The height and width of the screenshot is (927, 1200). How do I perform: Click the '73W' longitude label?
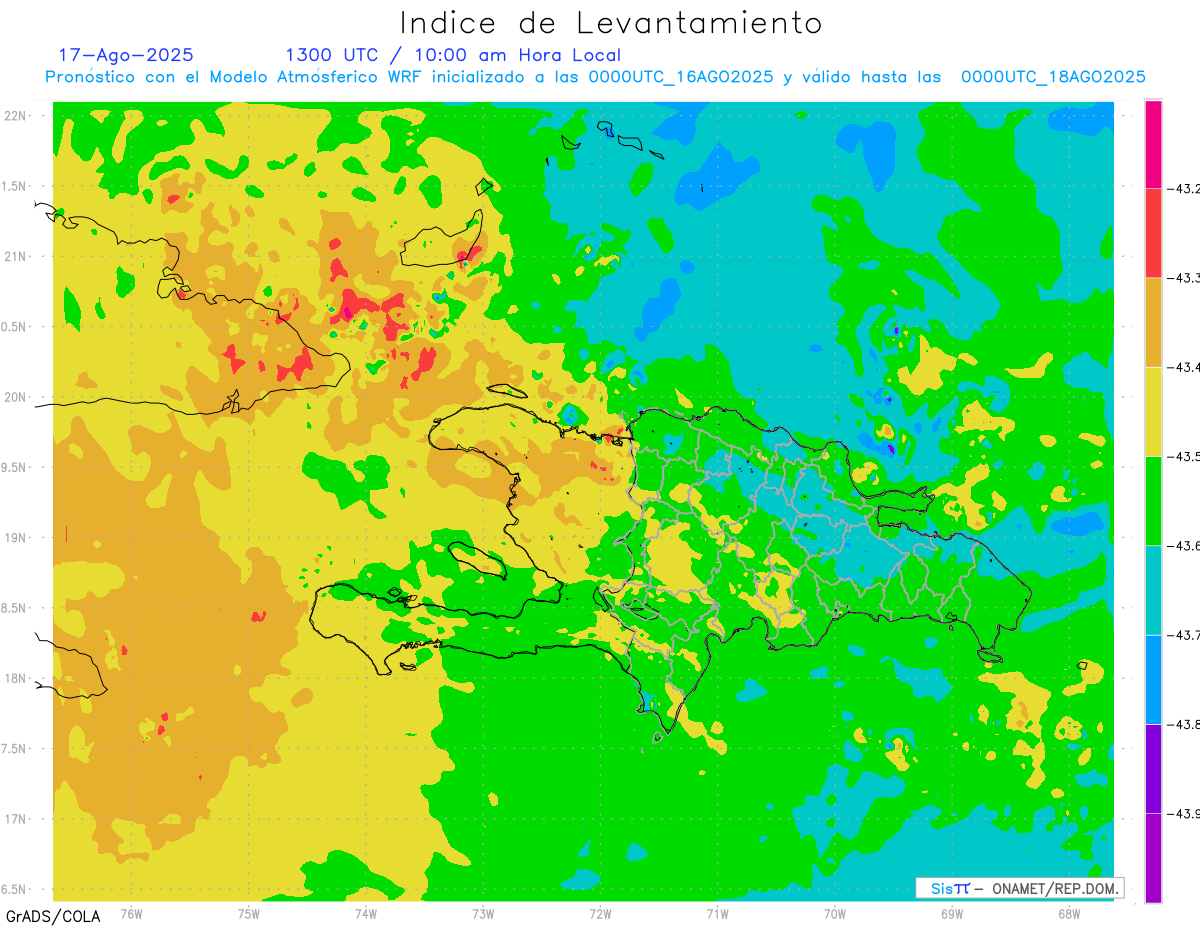[482, 913]
